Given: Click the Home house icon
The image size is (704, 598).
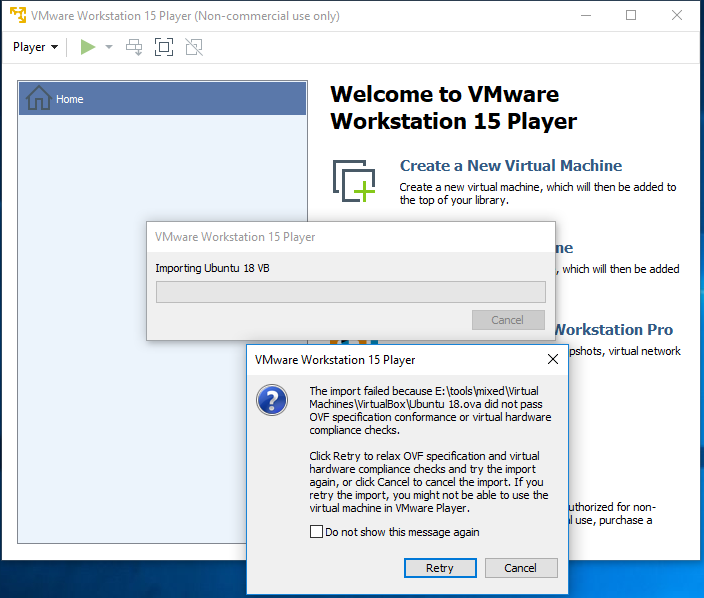Looking at the screenshot, I should point(39,98).
